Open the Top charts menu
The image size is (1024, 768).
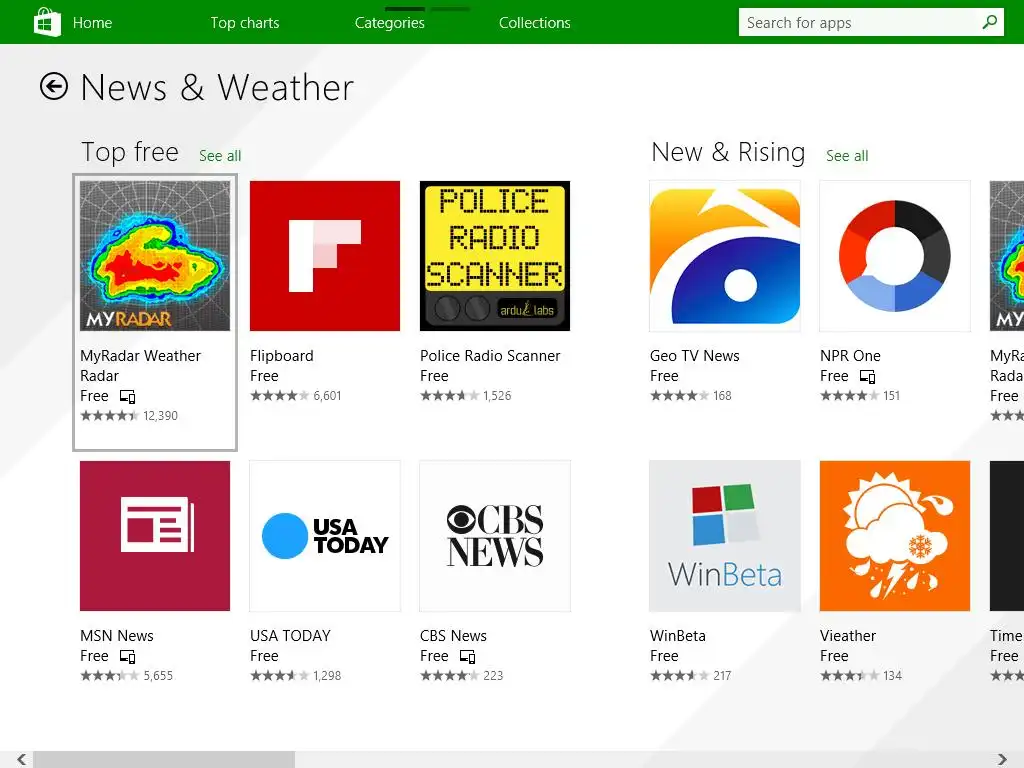(245, 23)
